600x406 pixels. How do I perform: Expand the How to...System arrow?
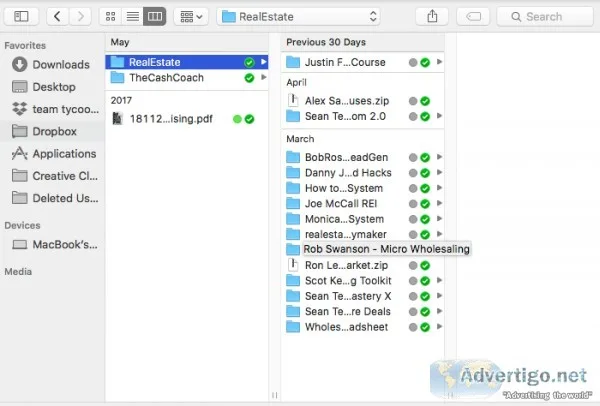pos(439,188)
